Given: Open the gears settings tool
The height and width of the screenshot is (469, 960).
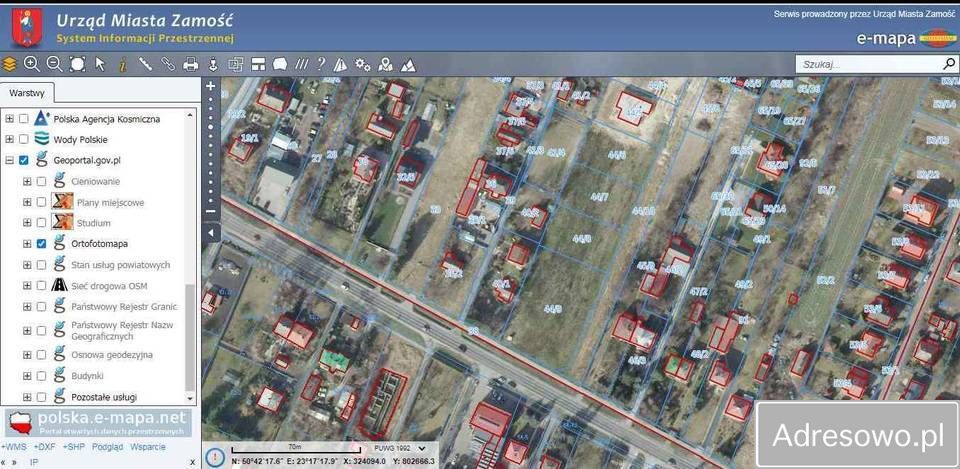Looking at the screenshot, I should tap(362, 64).
